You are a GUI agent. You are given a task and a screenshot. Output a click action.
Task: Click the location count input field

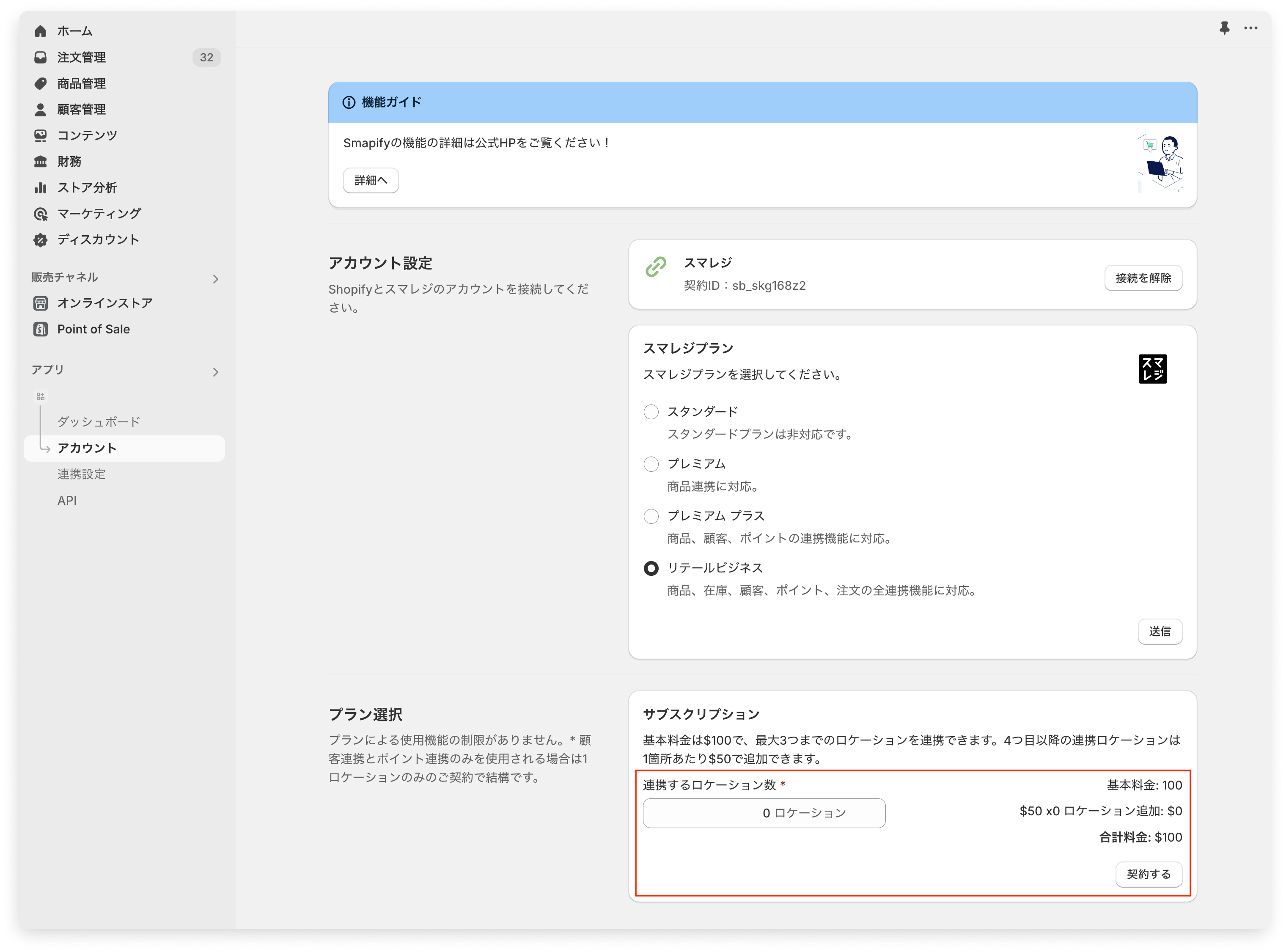tap(764, 813)
